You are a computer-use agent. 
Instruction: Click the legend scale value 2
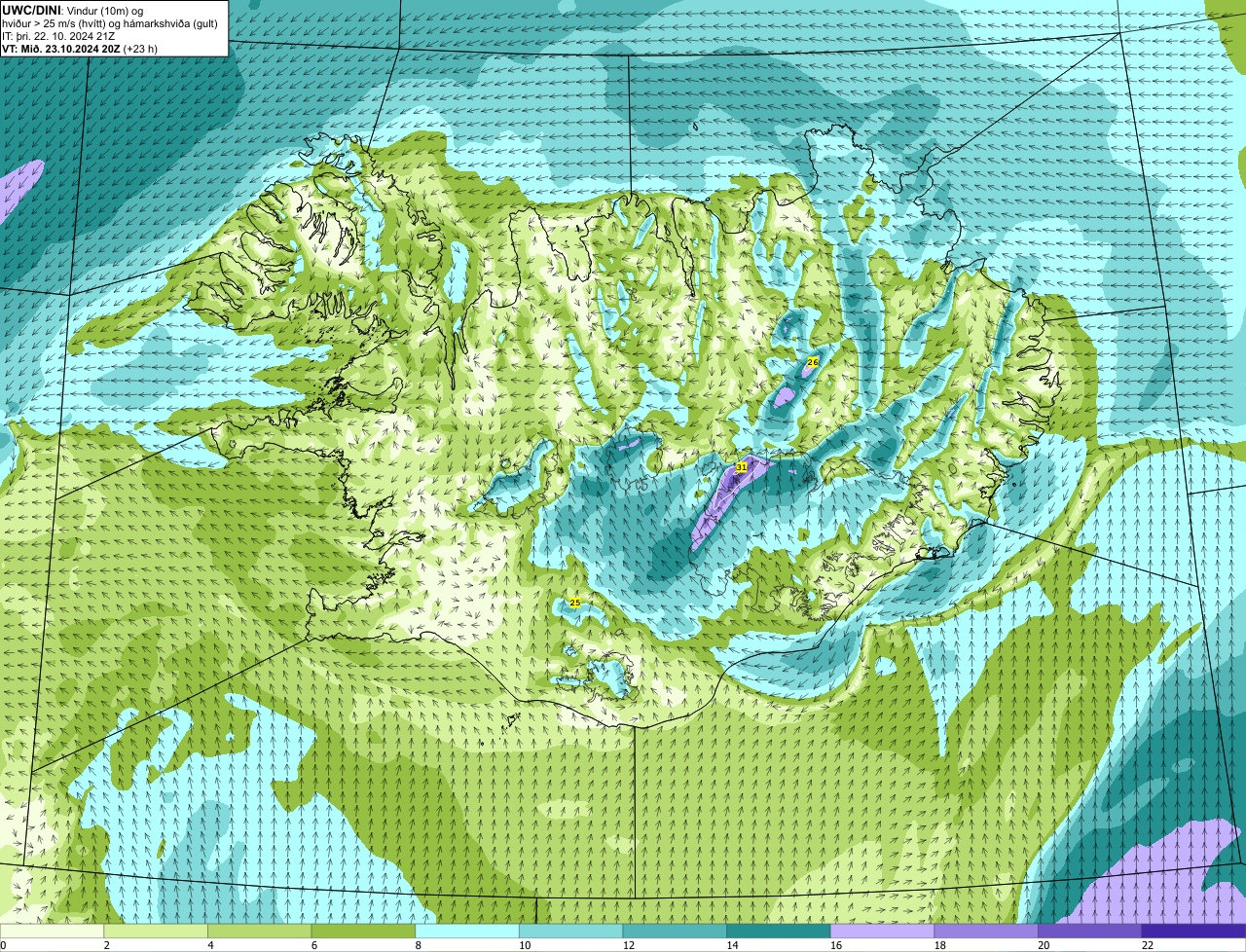106,944
